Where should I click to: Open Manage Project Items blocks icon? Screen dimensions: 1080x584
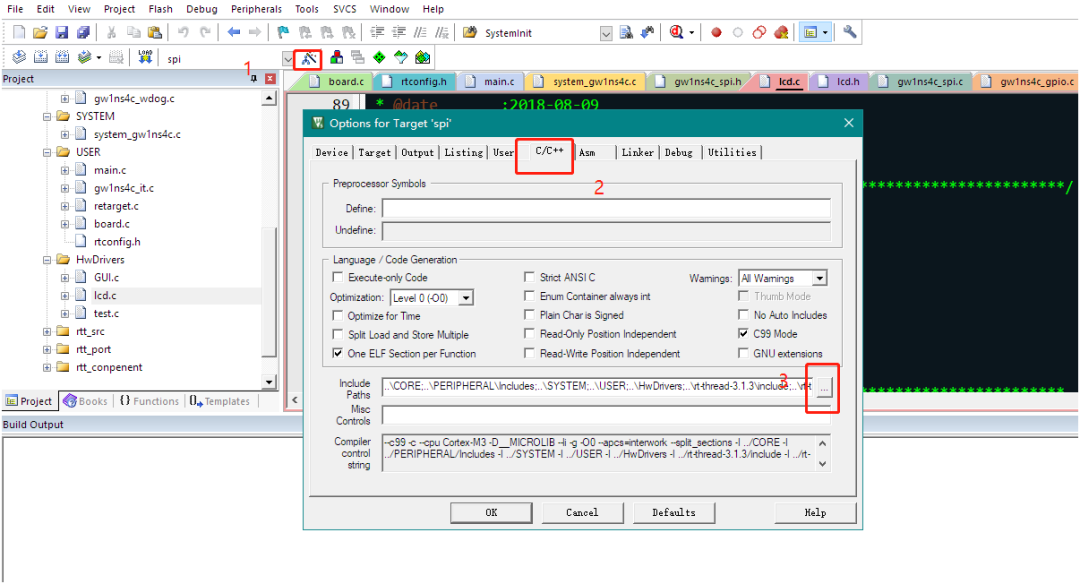[x=336, y=58]
